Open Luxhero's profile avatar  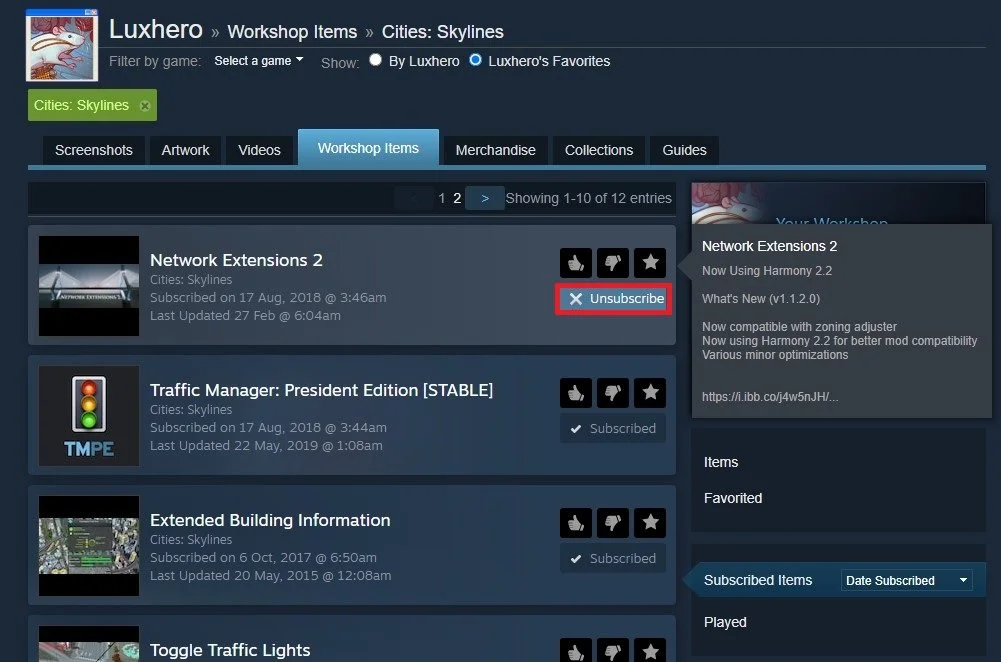point(62,45)
